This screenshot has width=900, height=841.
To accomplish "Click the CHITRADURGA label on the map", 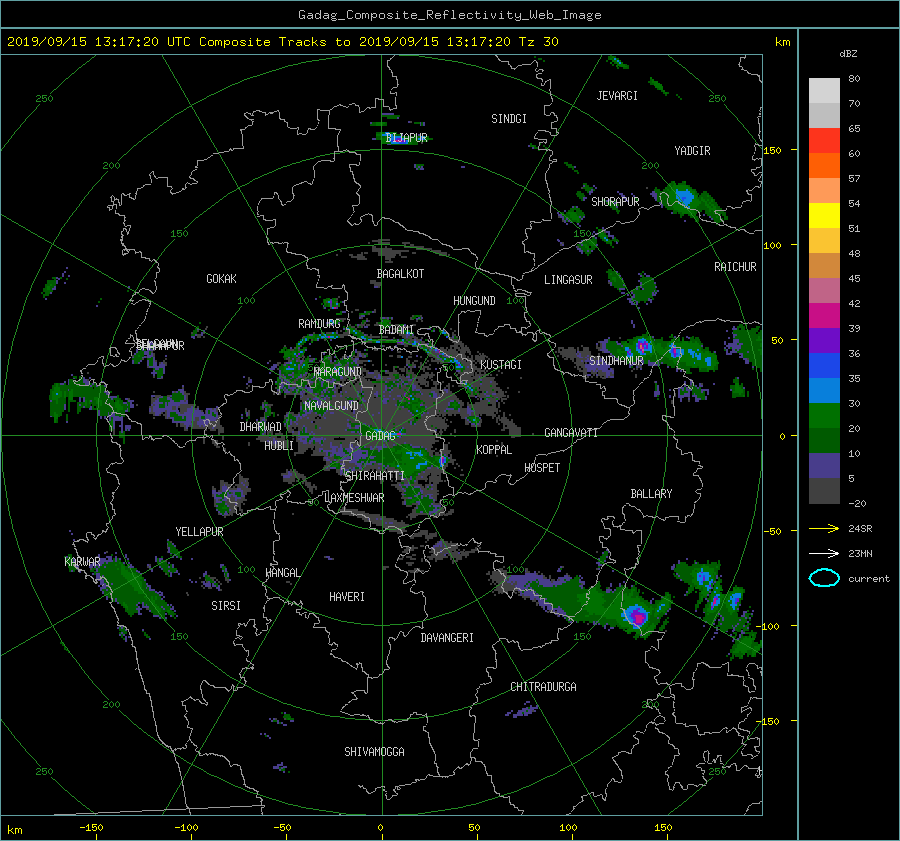I will 543,687.
